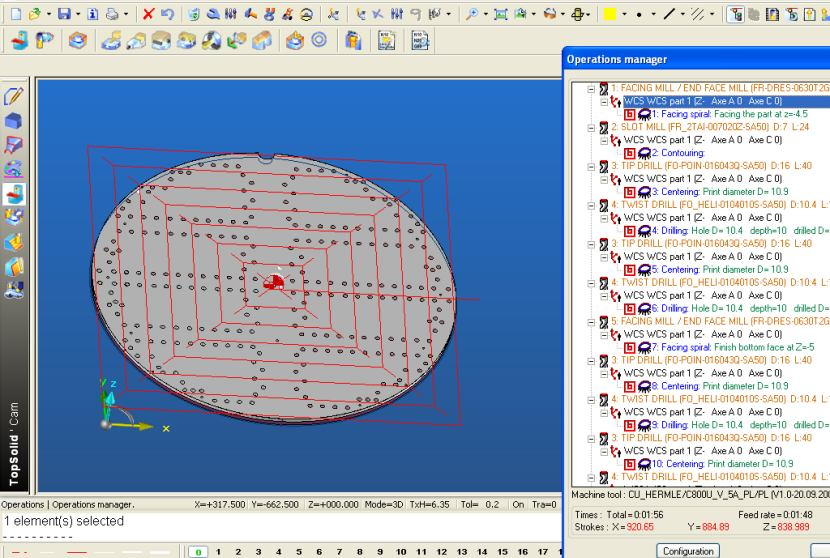Viewport: 830px width, 558px height.
Task: Open the line style dropdown arrow
Action: 683,14
